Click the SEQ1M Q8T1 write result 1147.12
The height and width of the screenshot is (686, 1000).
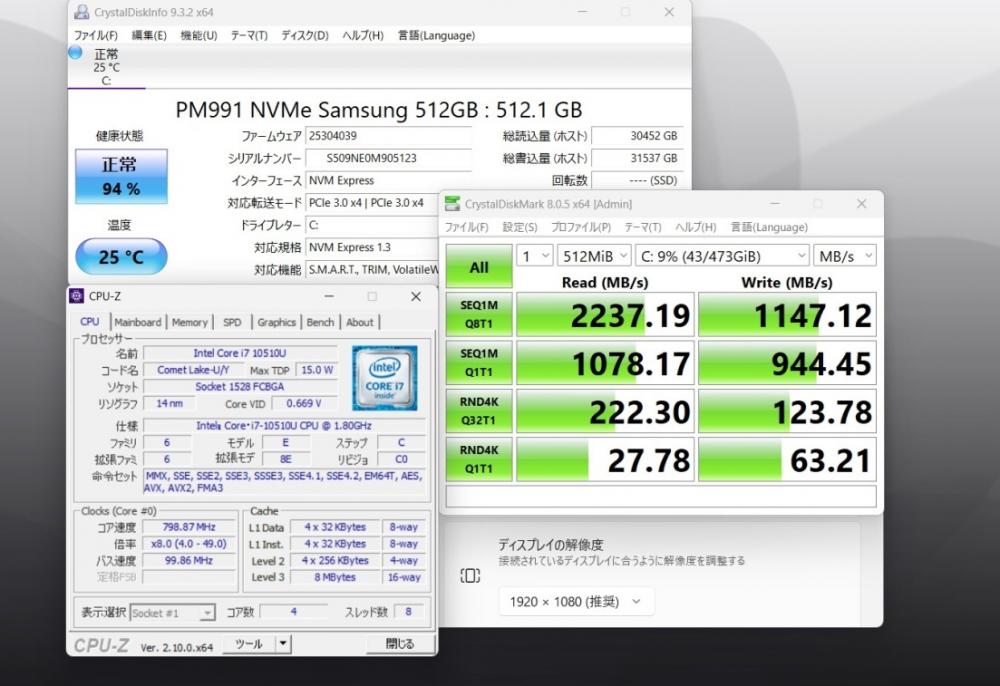point(788,314)
